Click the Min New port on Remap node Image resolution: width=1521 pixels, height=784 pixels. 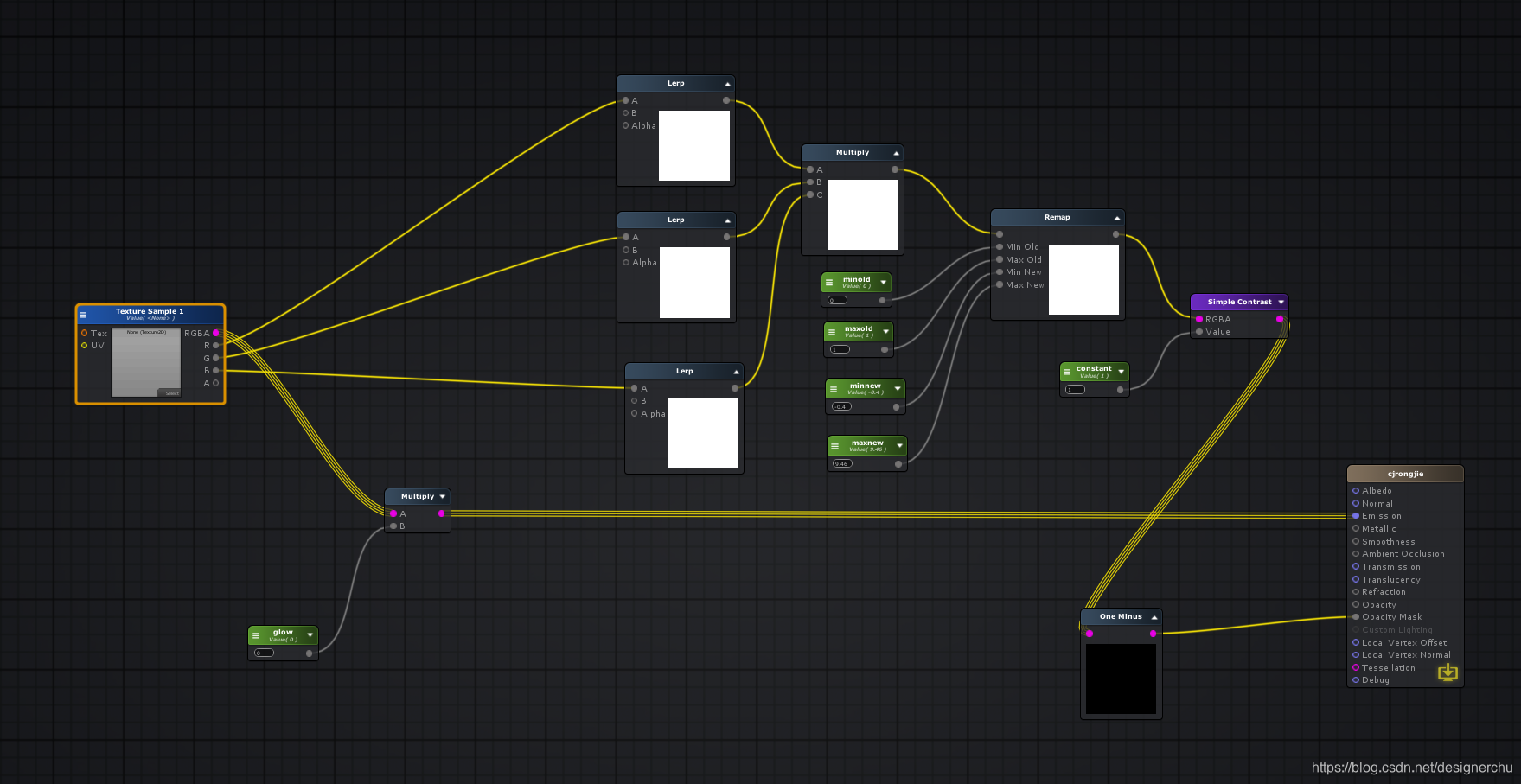pyautogui.click(x=1000, y=271)
